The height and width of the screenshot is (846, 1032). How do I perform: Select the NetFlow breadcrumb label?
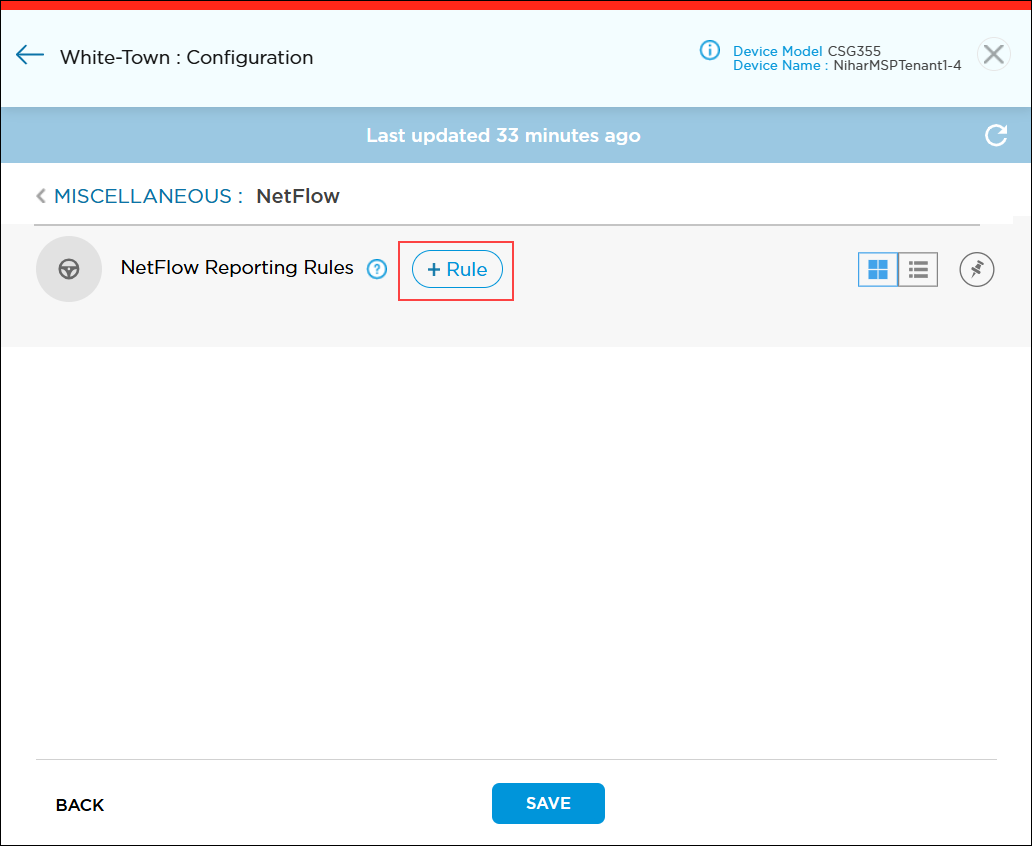point(297,196)
